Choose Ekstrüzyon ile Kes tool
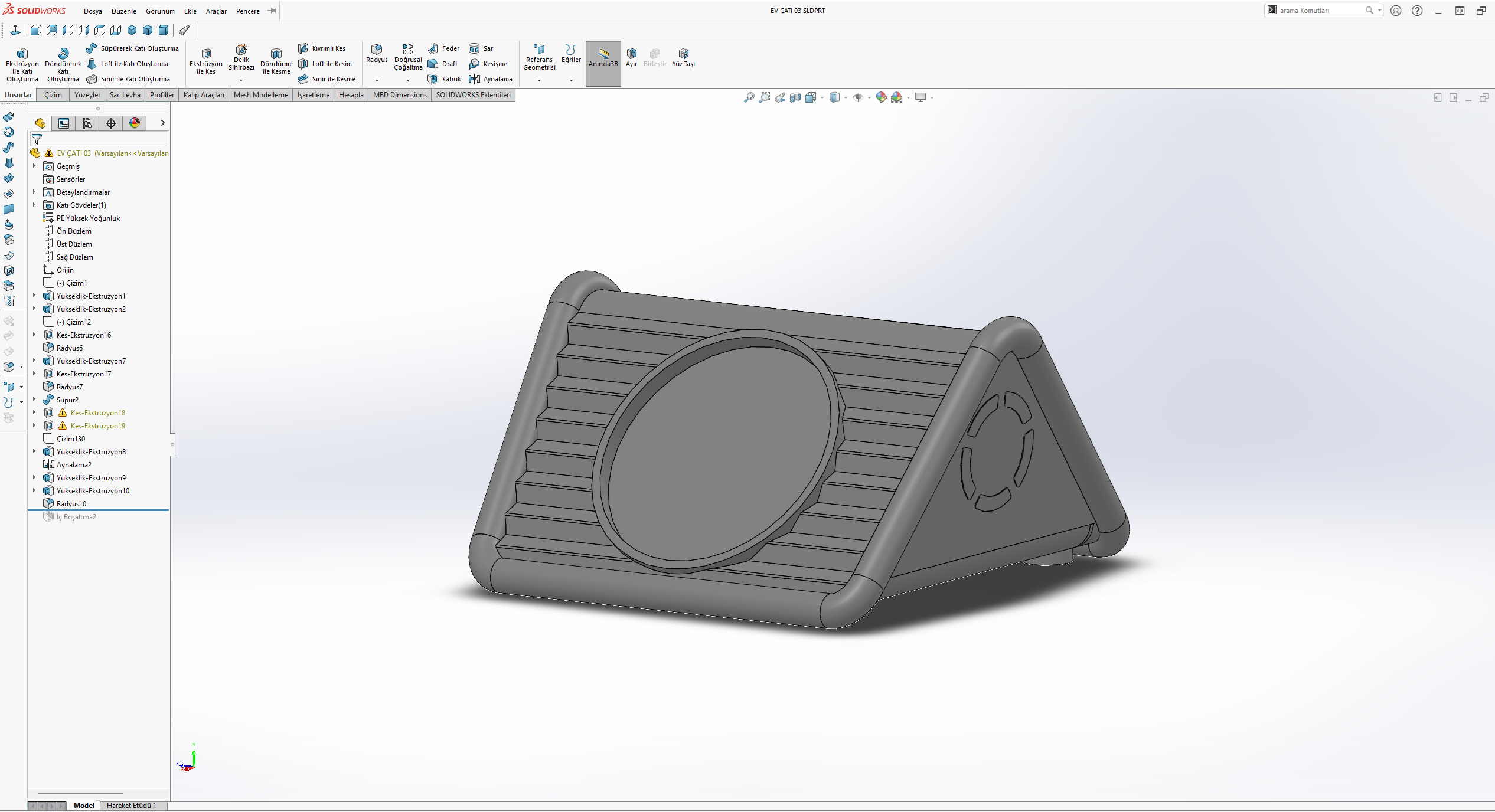 pos(206,62)
